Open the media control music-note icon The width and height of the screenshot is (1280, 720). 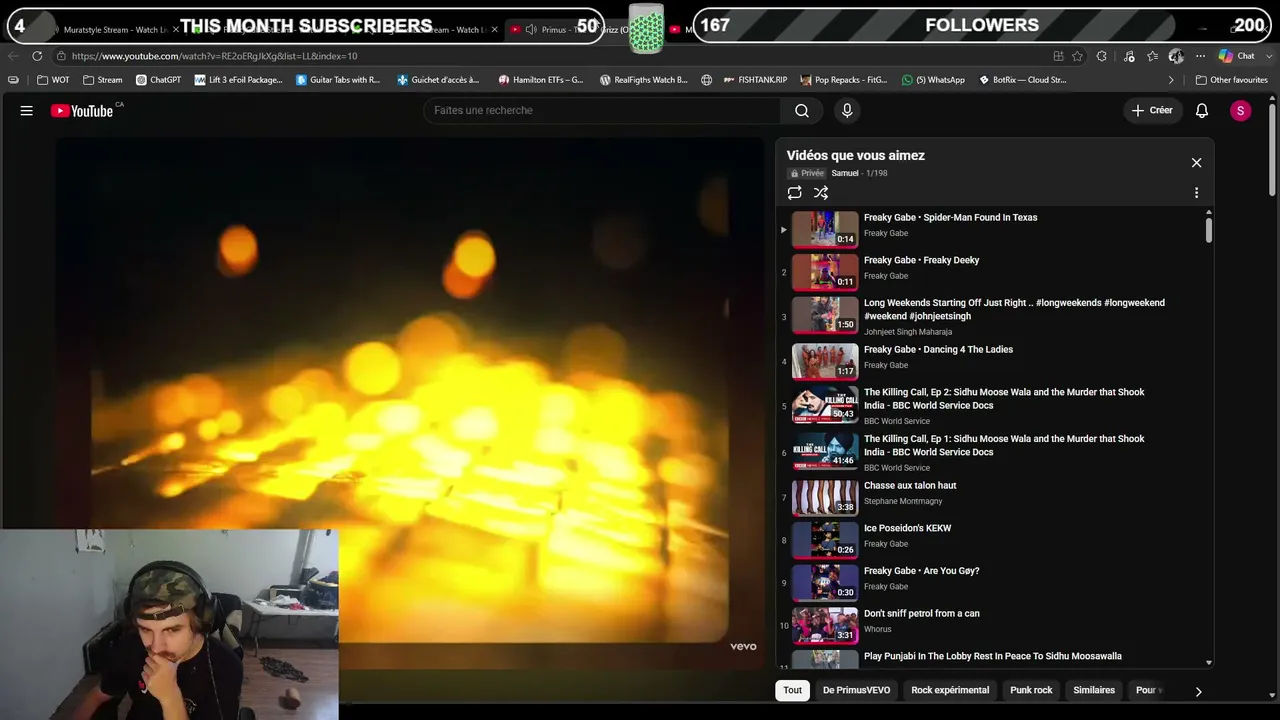click(1129, 56)
